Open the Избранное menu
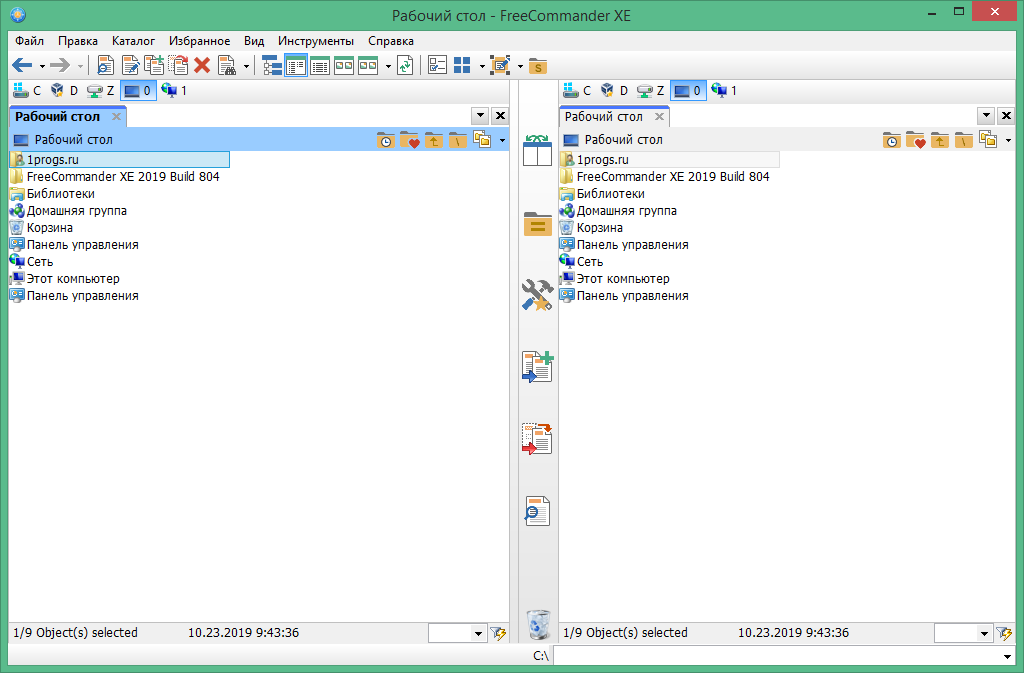Viewport: 1024px width, 673px height. click(200, 41)
